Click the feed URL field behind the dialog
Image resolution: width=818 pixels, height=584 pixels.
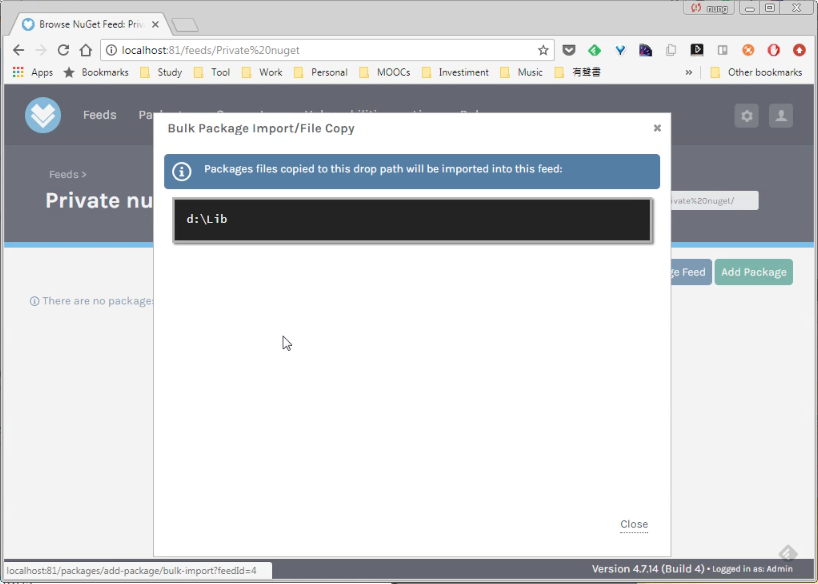pyautogui.click(x=714, y=200)
